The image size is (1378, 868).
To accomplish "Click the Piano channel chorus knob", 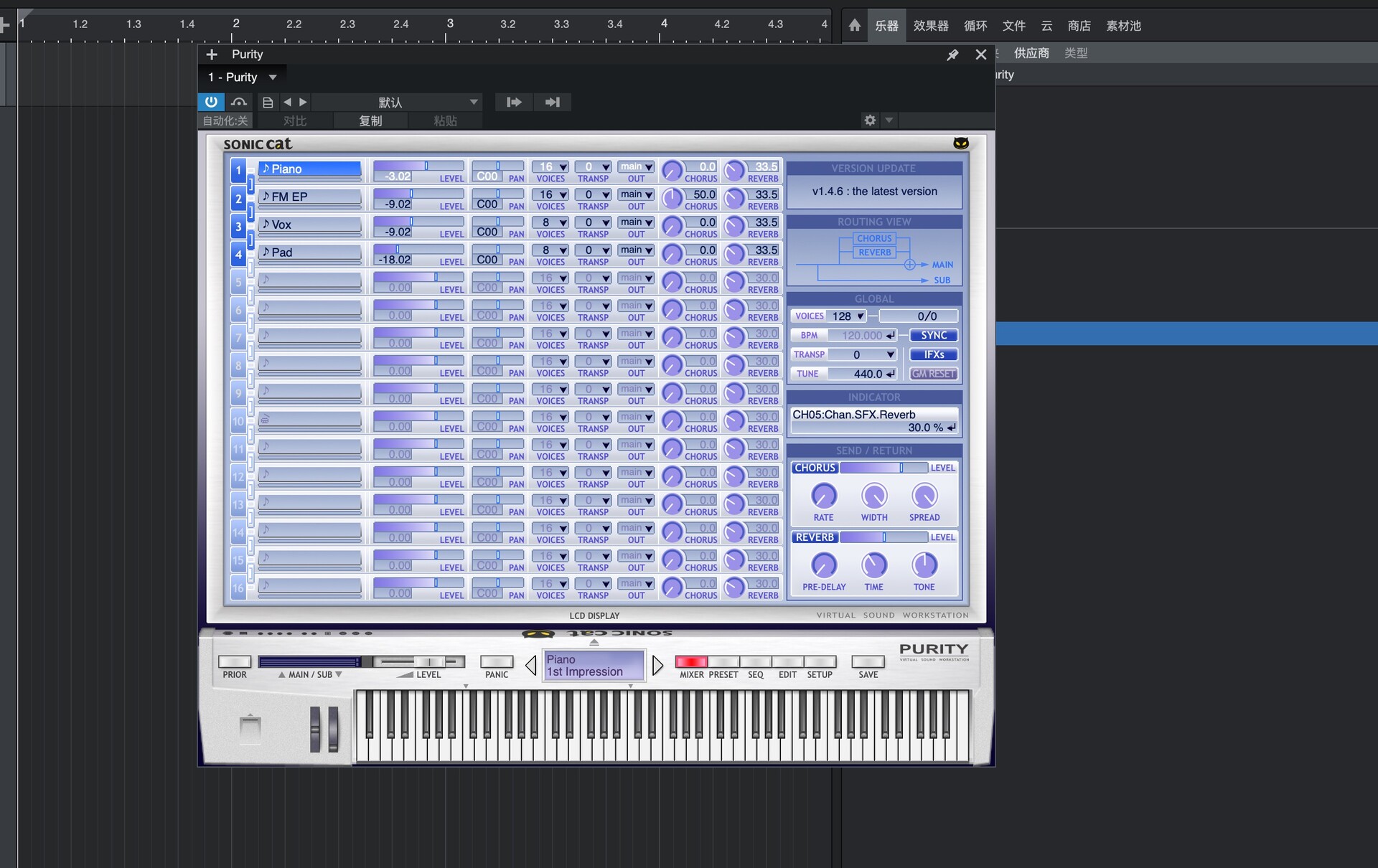I will (672, 171).
